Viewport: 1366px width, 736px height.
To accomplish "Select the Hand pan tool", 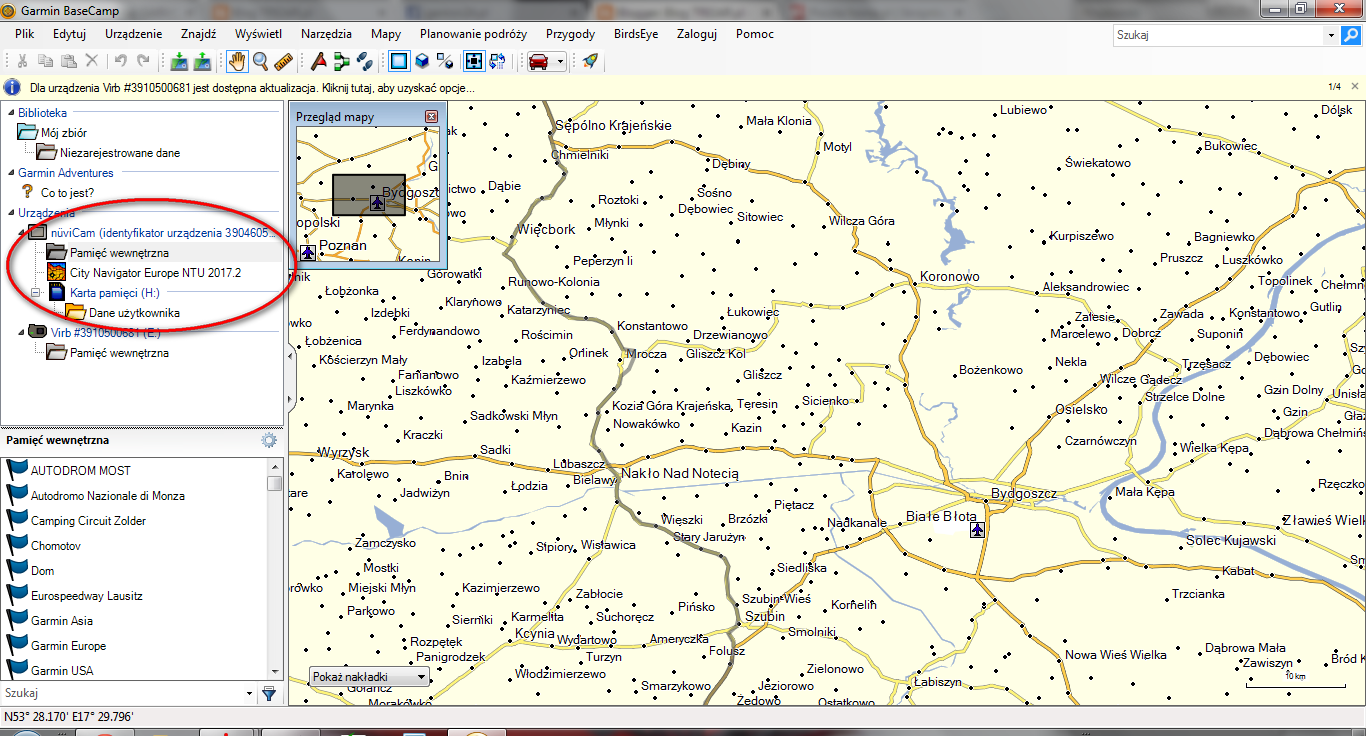I will (237, 62).
